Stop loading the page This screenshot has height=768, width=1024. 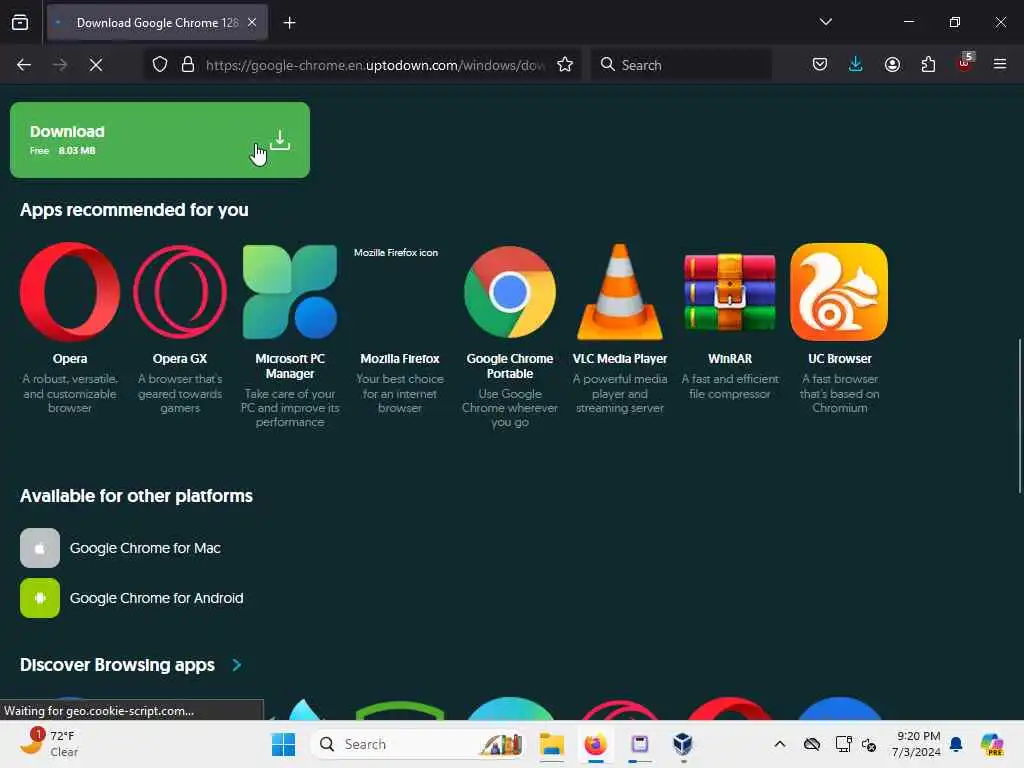click(x=95, y=65)
